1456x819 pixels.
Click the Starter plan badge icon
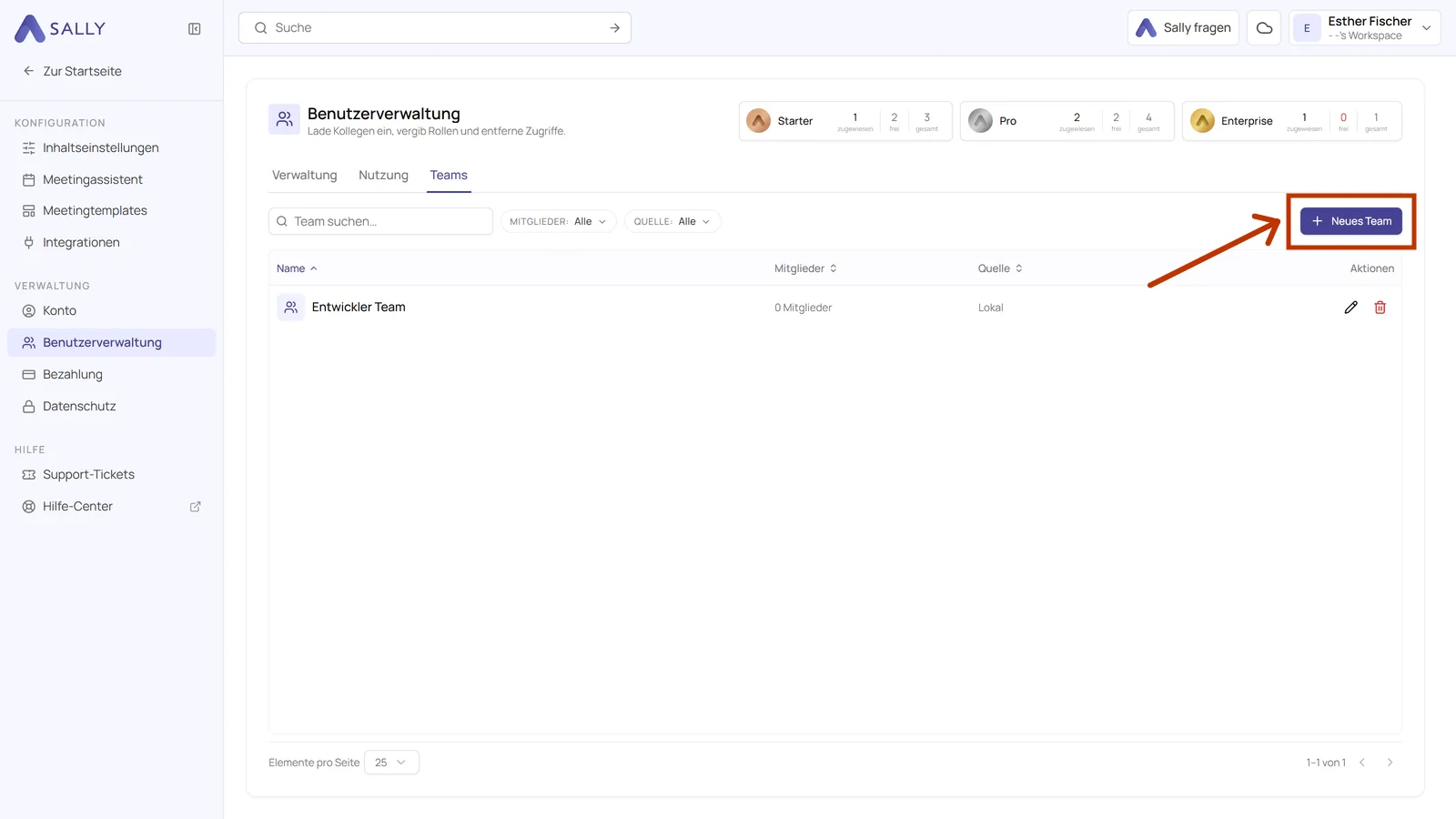[758, 120]
